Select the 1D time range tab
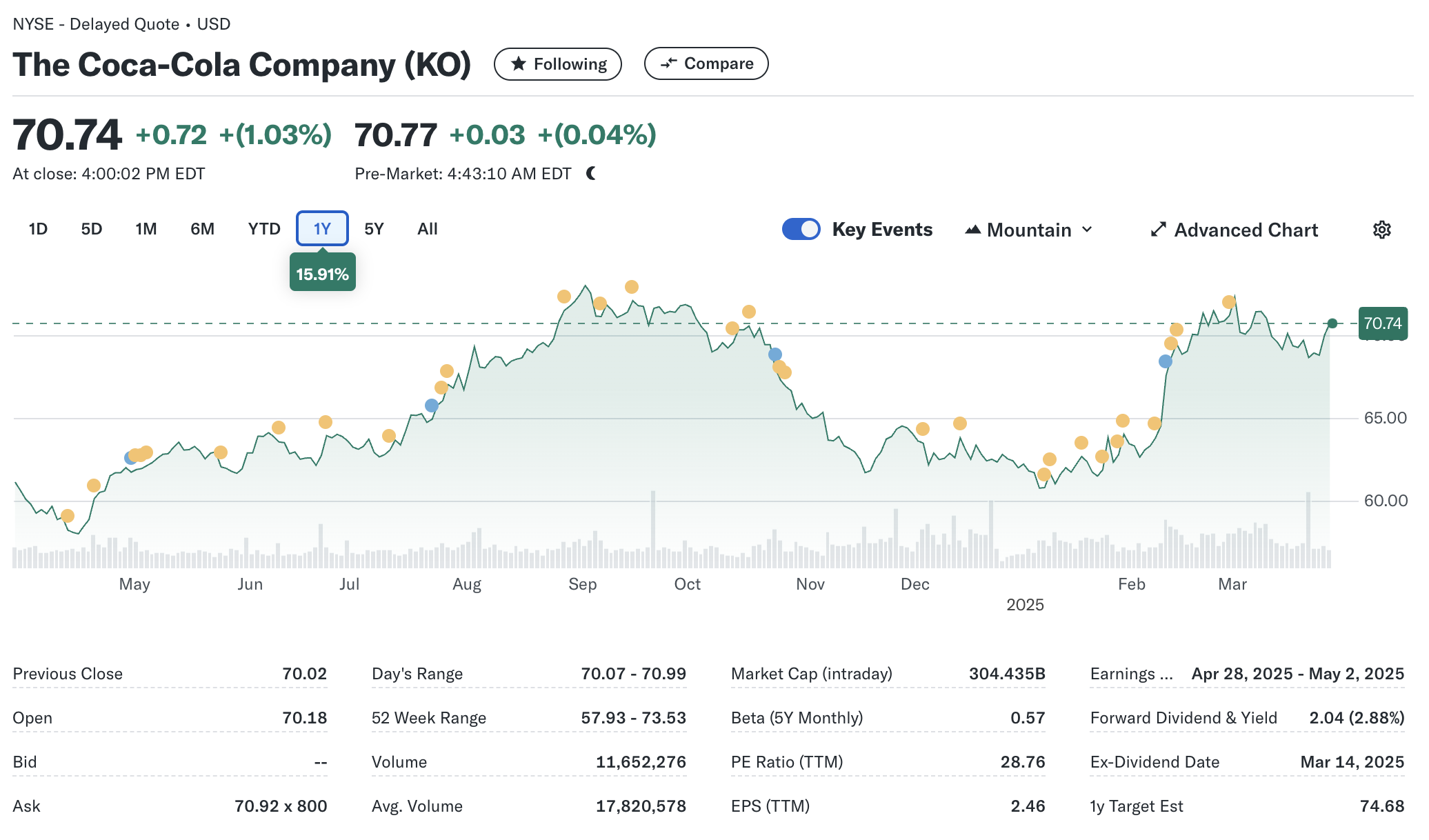 [x=38, y=229]
